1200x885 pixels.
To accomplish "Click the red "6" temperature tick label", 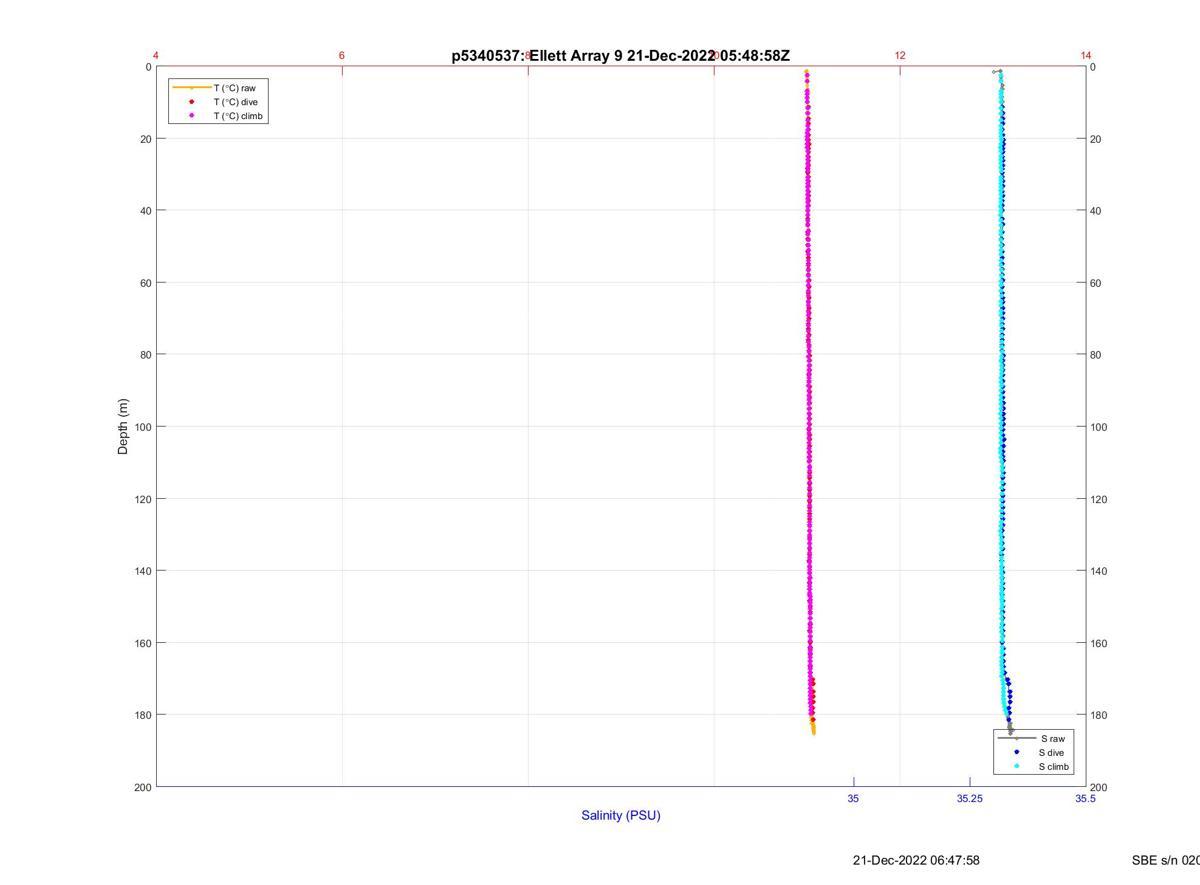I will pyautogui.click(x=342, y=55).
